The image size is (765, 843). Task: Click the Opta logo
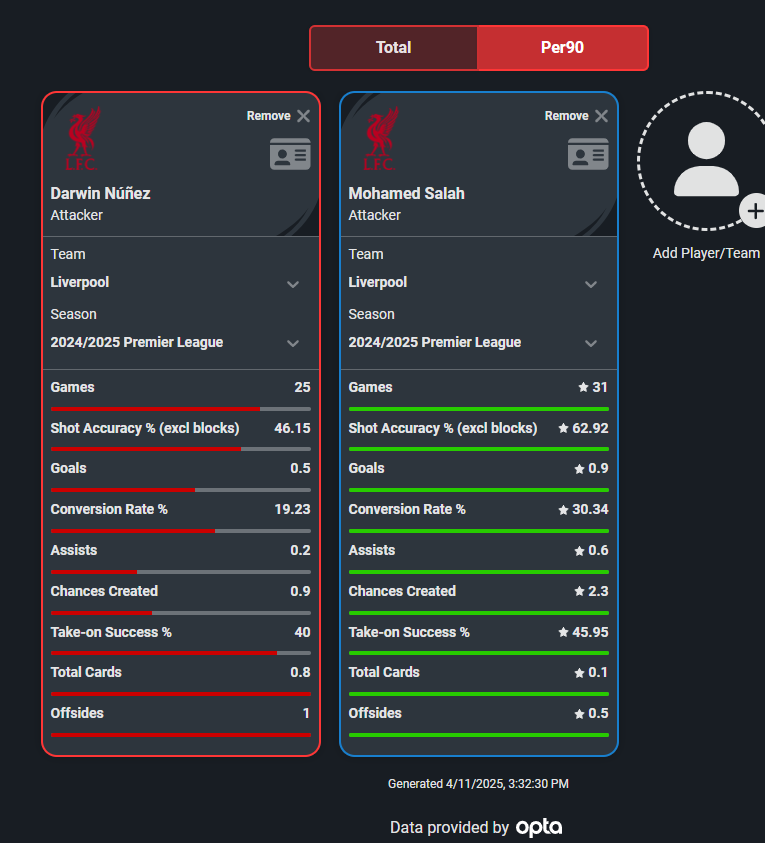pyautogui.click(x=539, y=827)
